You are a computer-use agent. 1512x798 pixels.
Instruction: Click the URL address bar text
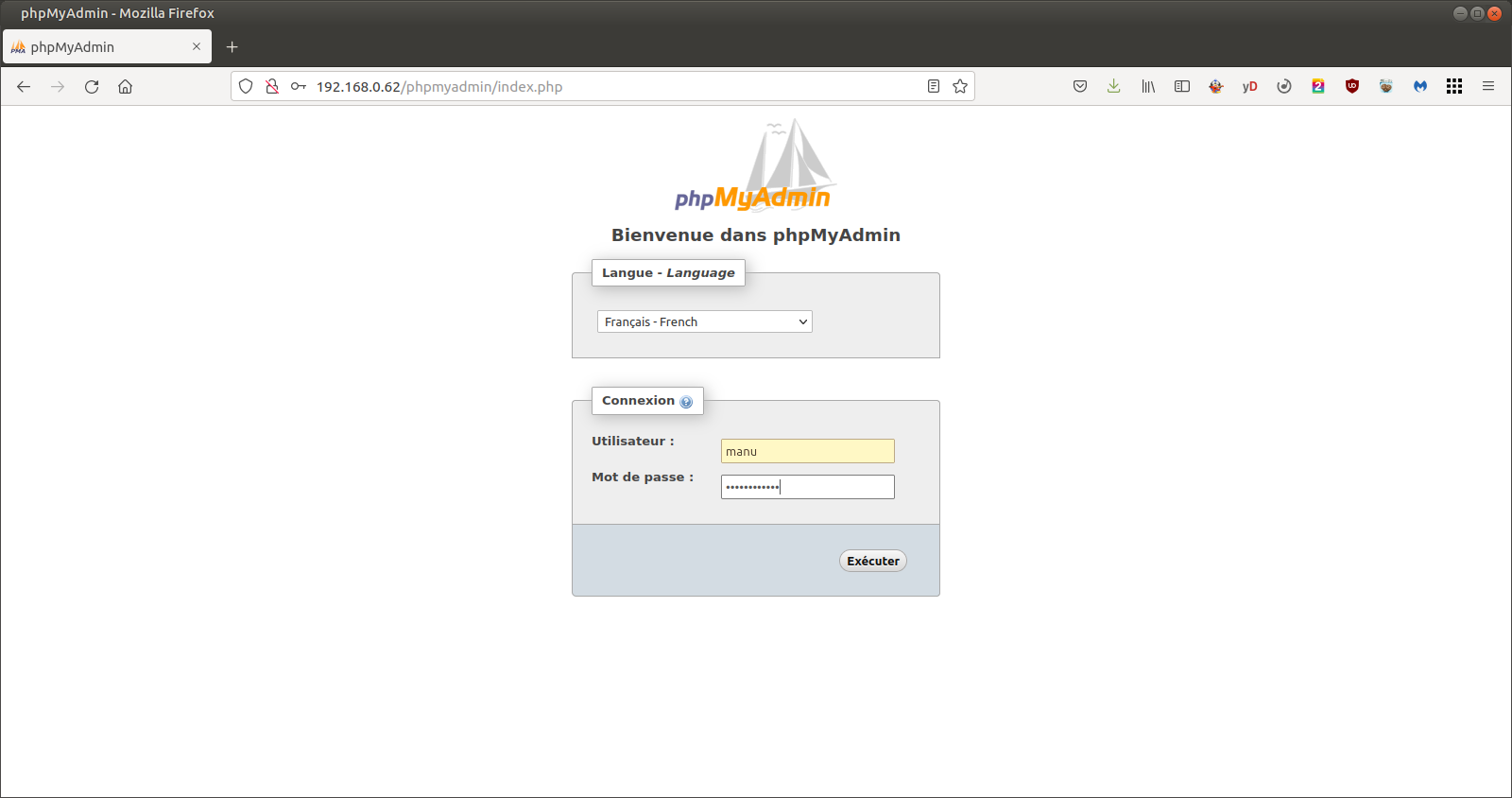click(439, 86)
